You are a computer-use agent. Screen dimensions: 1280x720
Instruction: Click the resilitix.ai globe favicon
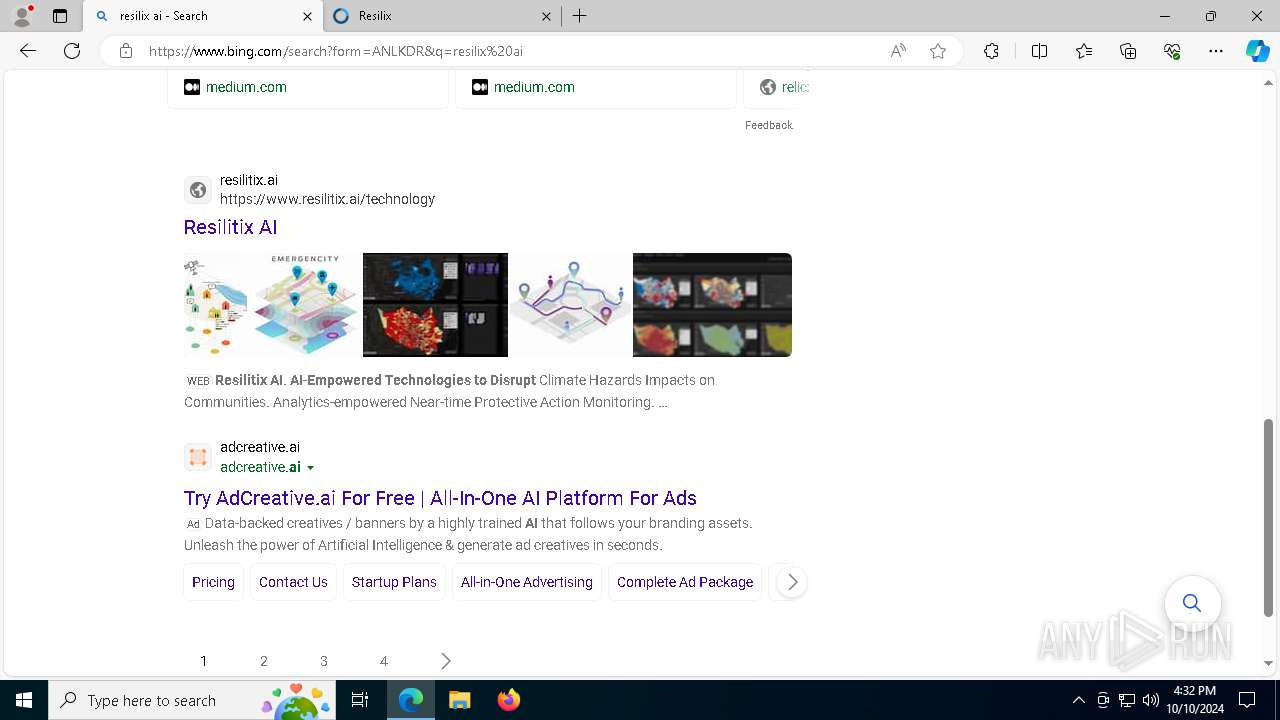[x=198, y=190]
